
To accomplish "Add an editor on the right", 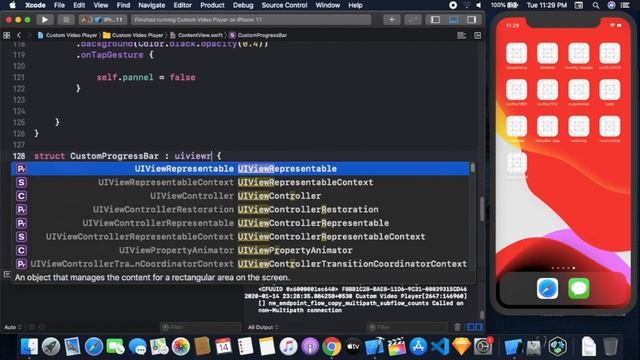I will pos(478,36).
